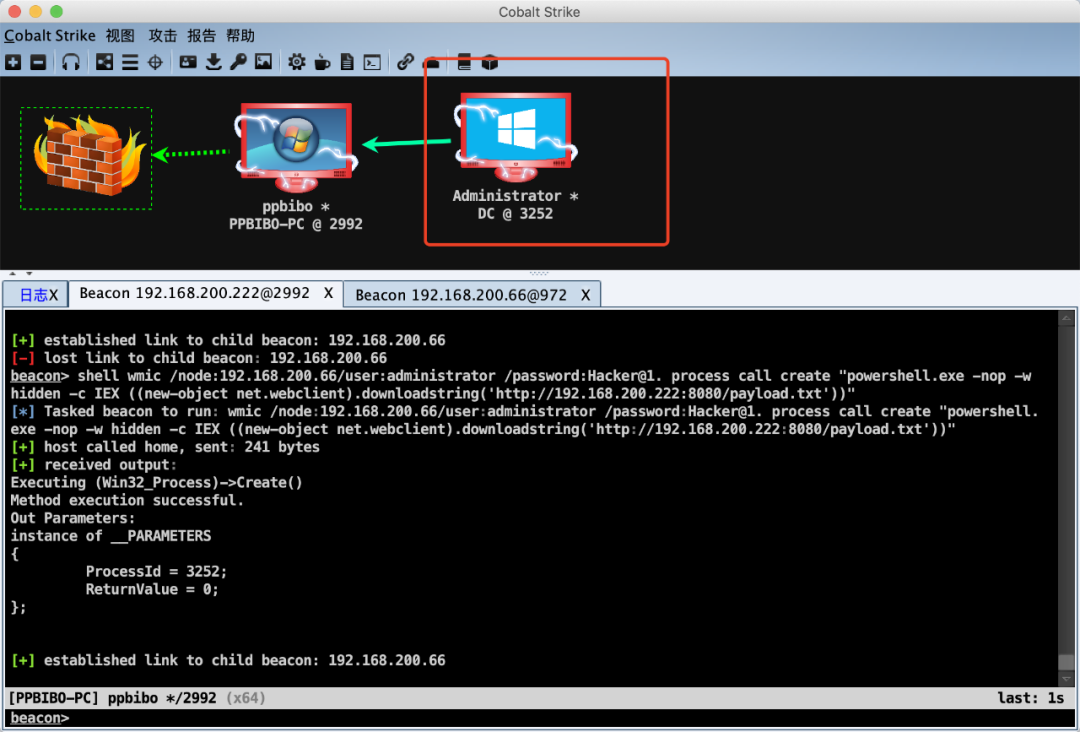Viewport: 1080px width, 732px height.
Task: Click the gear Generate Executable icon
Action: [x=297, y=63]
